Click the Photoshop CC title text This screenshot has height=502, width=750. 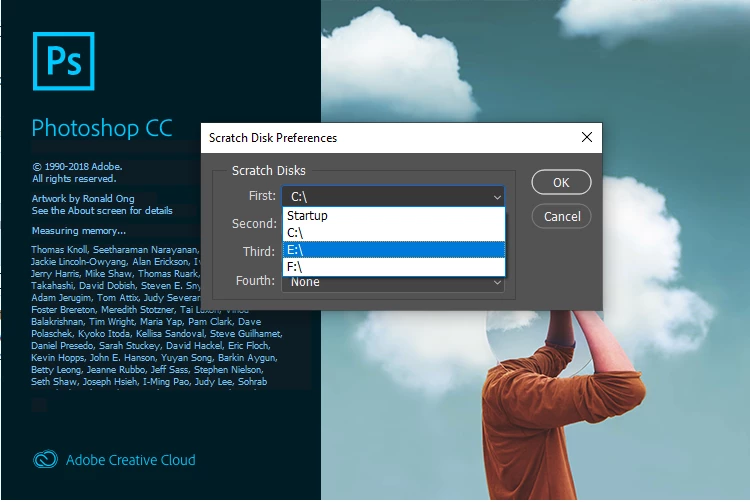coord(102,128)
